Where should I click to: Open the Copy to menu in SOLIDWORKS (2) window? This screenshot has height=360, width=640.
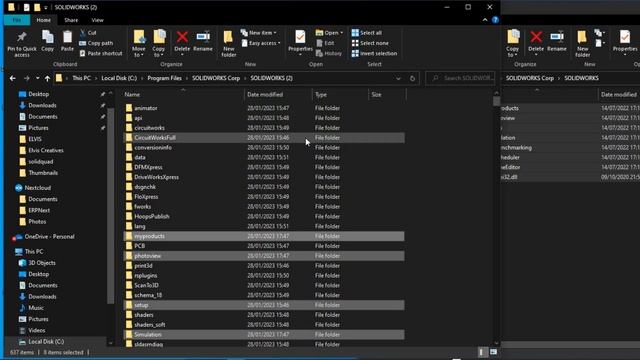[159, 43]
